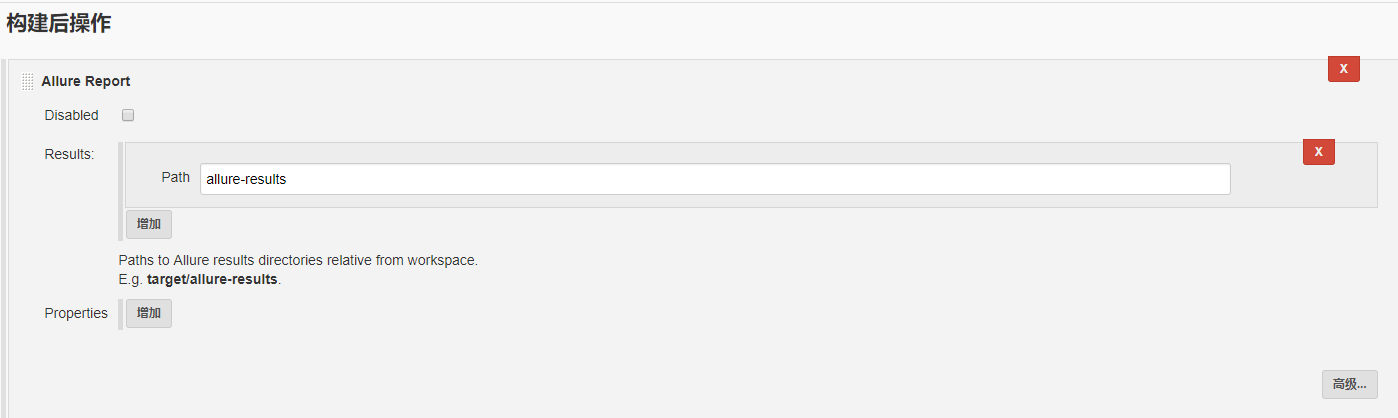Select the Allure Report section title
The width and height of the screenshot is (1398, 418).
86,81
